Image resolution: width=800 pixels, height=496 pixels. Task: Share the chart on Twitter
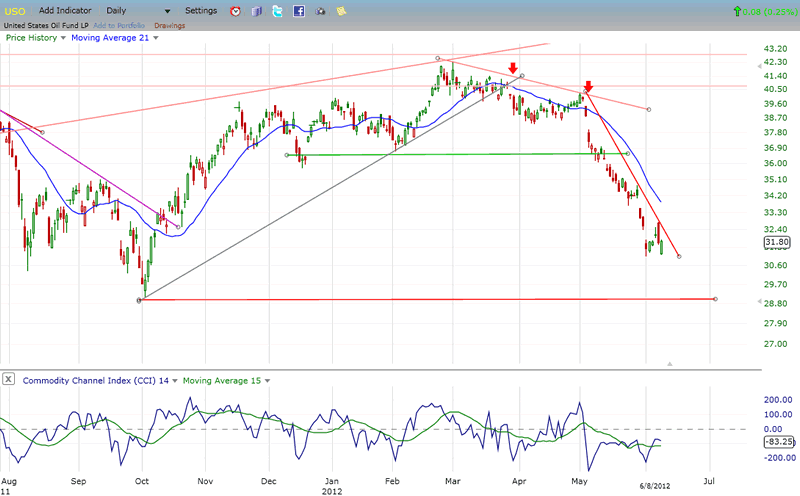[277, 11]
